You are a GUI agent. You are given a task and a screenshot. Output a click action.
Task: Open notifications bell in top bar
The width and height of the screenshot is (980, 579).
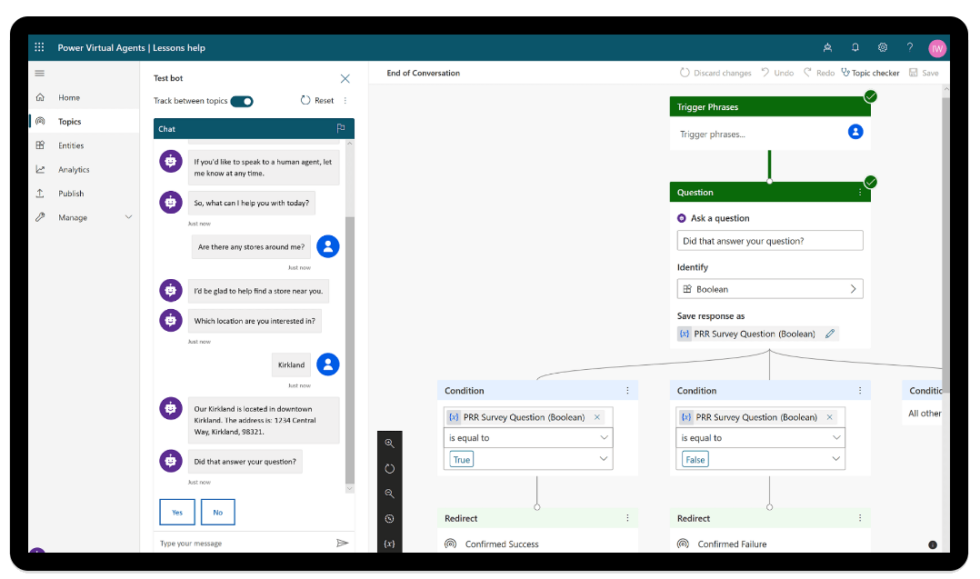point(855,47)
